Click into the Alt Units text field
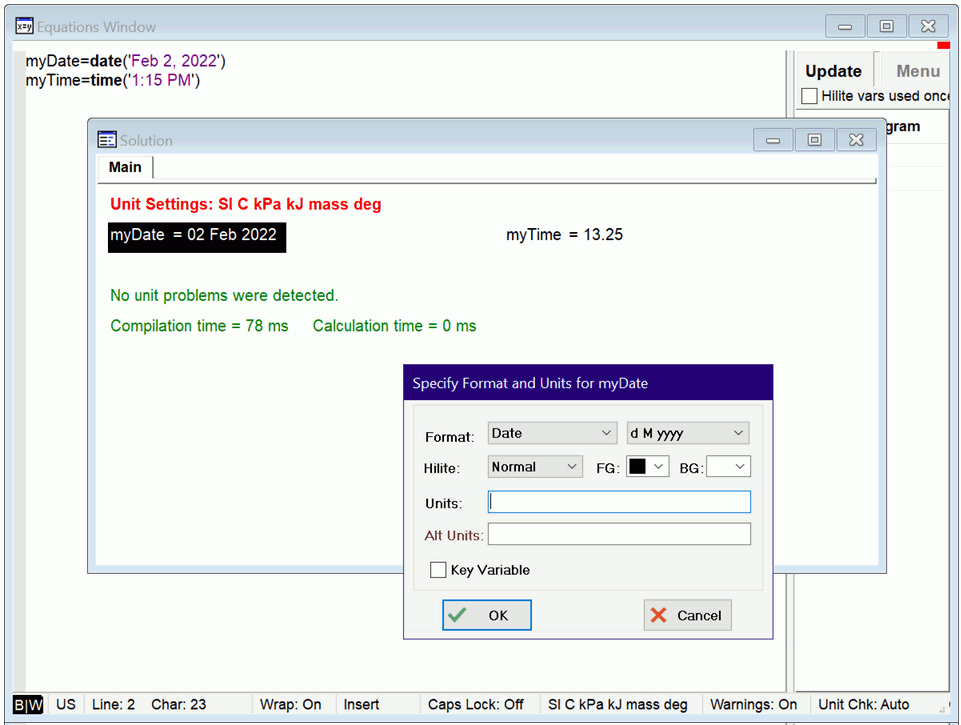Screen dimensions: 961x725 619,535
